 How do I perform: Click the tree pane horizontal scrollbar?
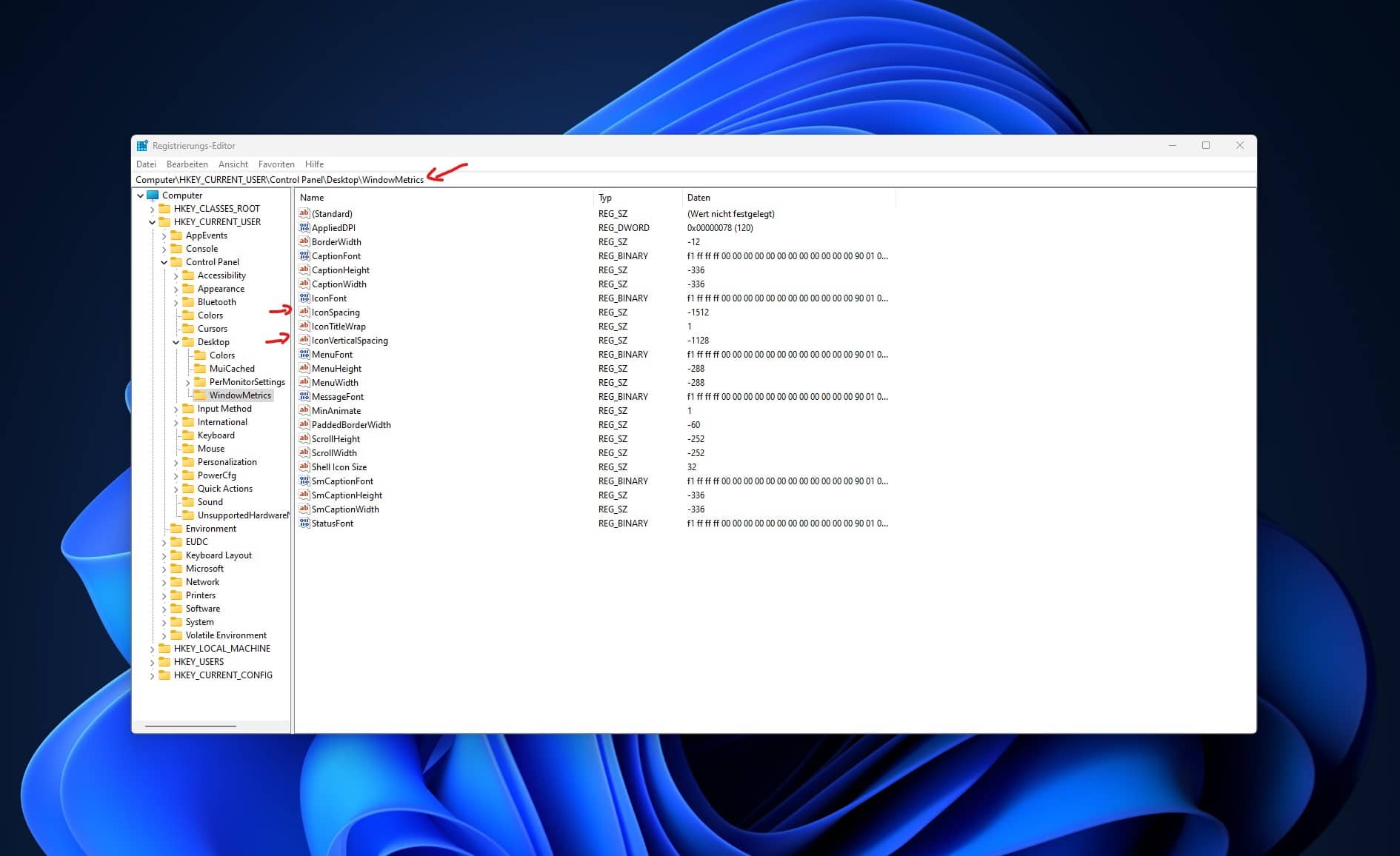tap(190, 726)
